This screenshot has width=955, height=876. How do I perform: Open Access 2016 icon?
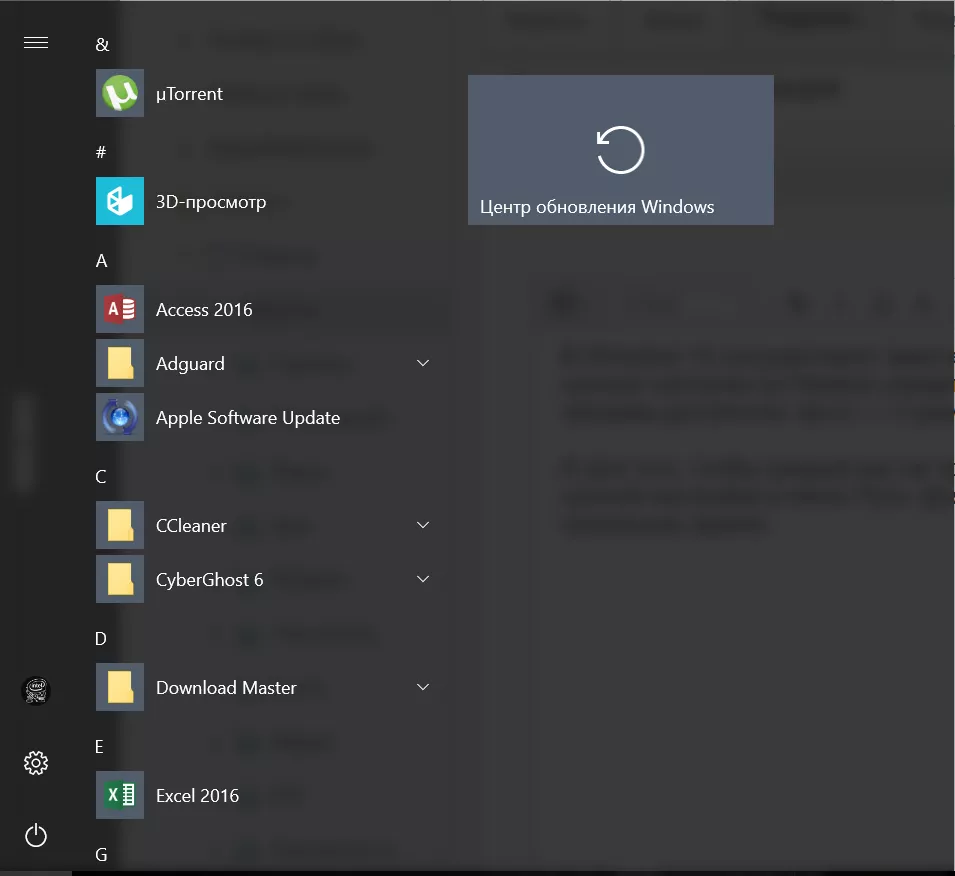pos(120,310)
